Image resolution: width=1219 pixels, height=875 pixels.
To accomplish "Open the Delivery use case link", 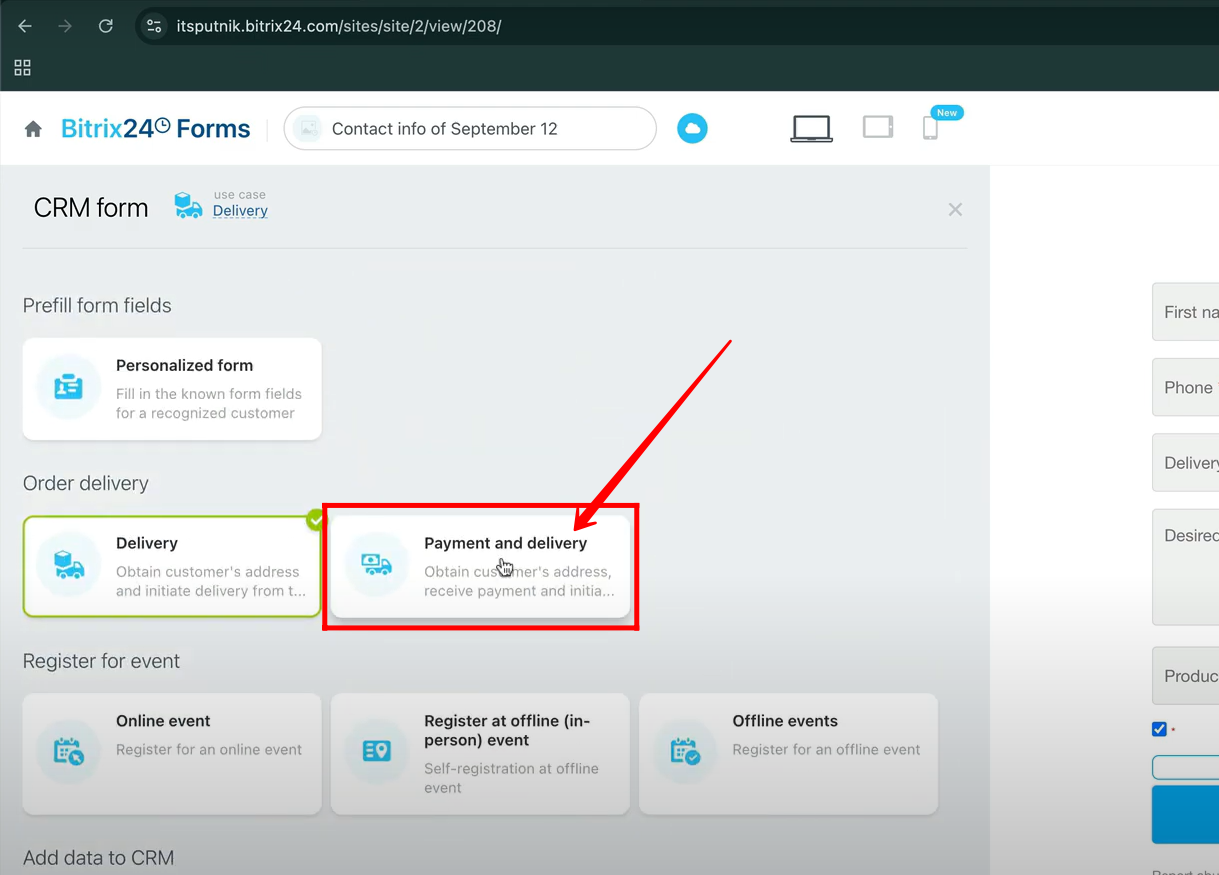I will pos(240,211).
